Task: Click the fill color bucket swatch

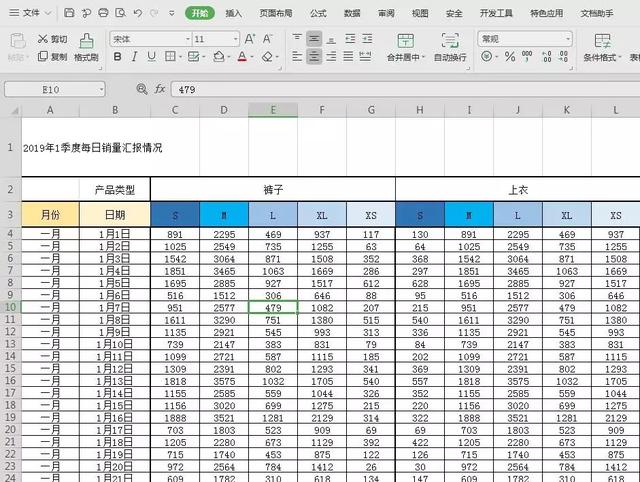Action: point(219,56)
